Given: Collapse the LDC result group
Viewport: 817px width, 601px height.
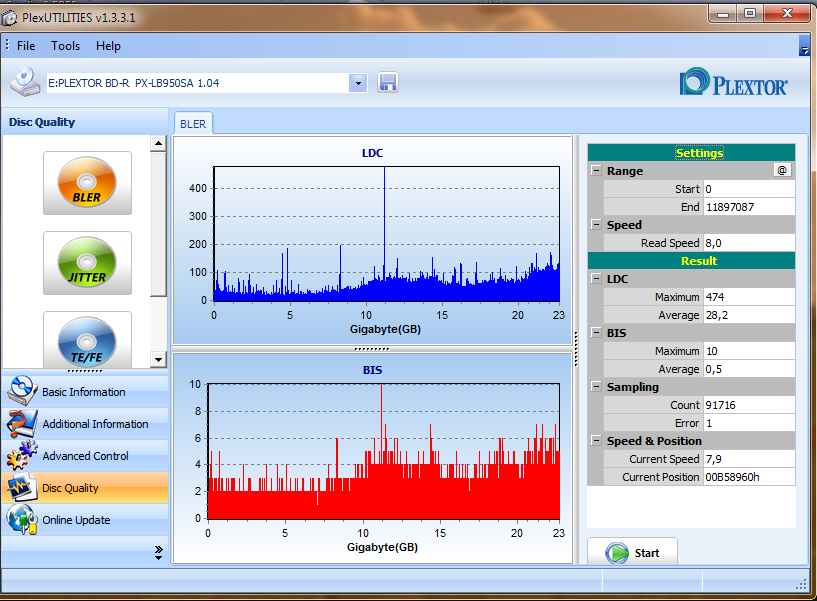Looking at the screenshot, I should [x=596, y=278].
